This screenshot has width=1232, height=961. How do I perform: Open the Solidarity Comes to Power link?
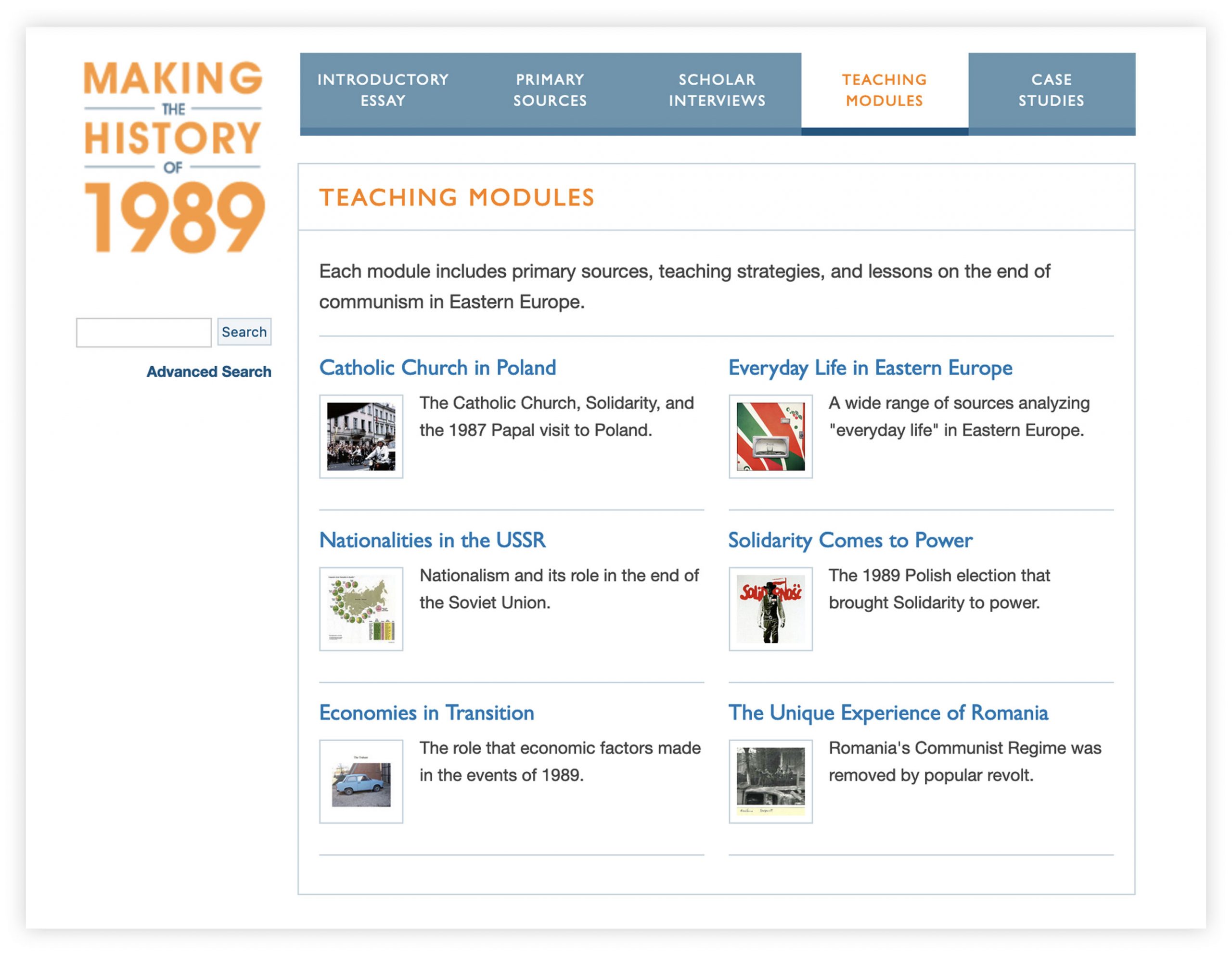(x=850, y=540)
